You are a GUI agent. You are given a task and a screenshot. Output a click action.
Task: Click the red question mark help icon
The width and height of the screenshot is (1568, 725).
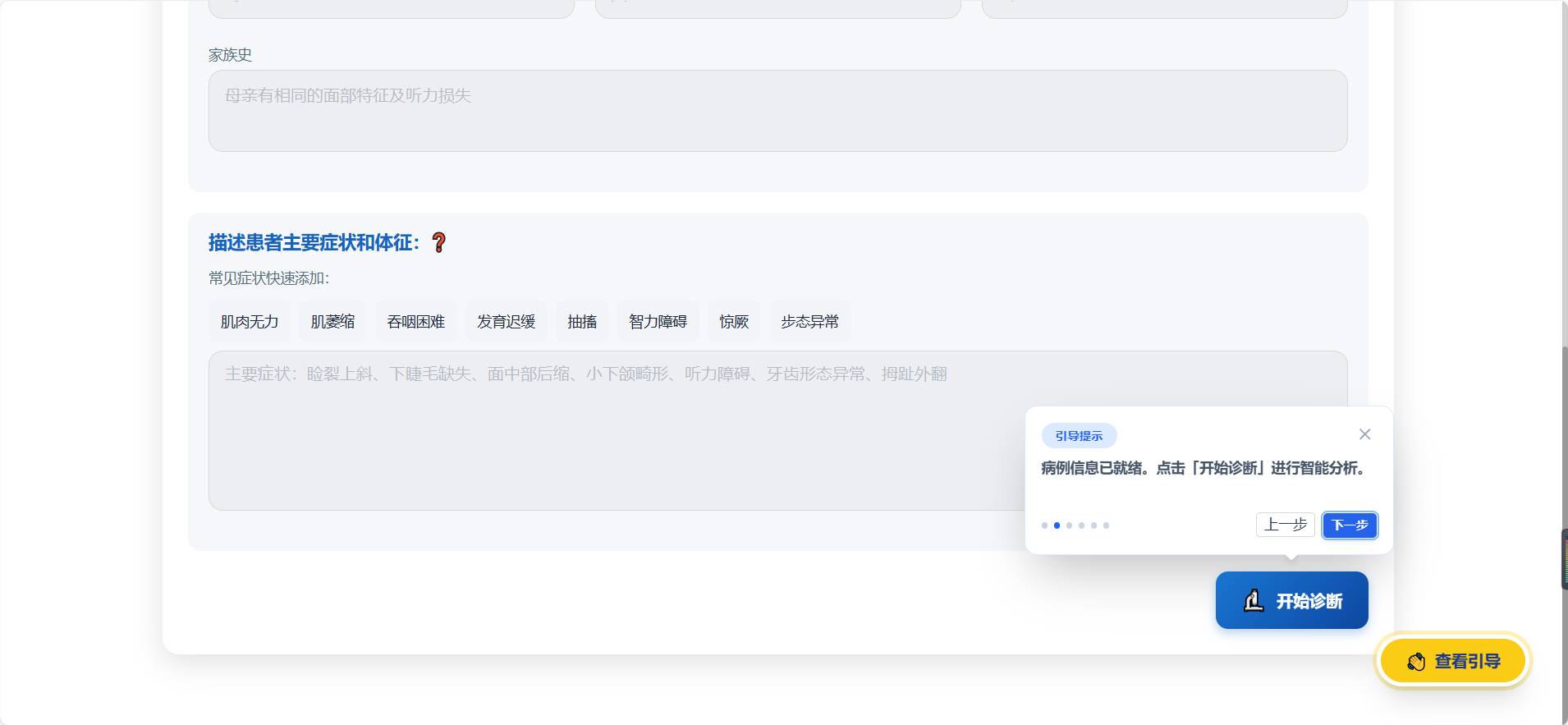pyautogui.click(x=439, y=242)
